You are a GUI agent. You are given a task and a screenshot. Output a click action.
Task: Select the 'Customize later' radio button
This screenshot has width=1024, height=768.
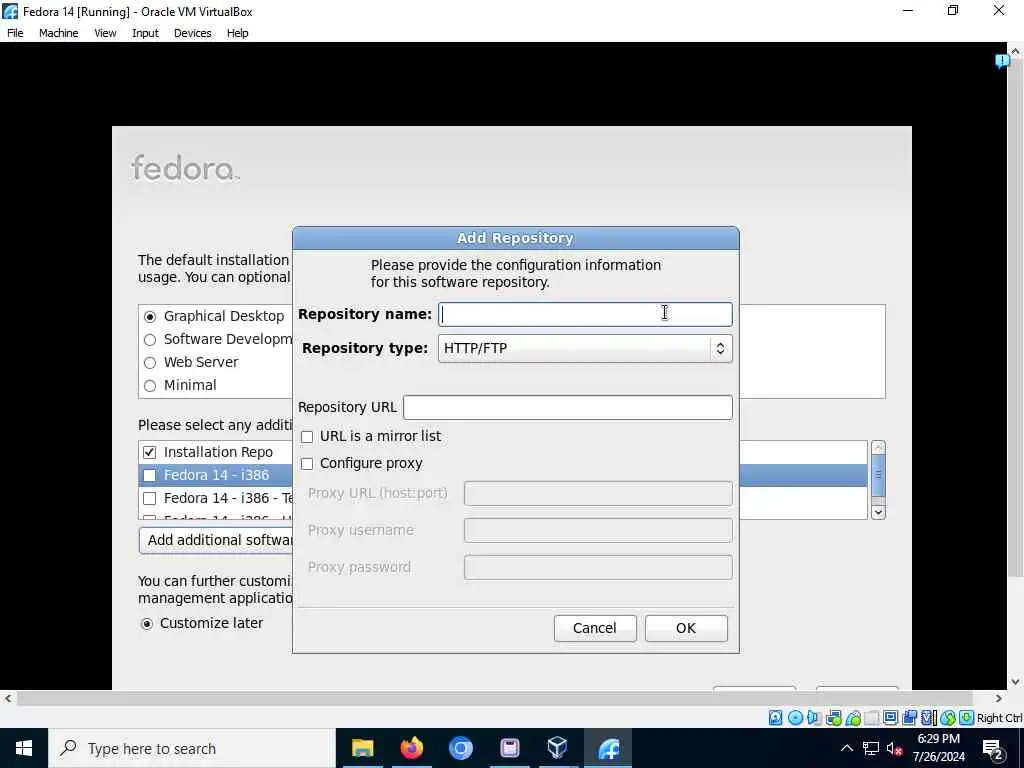tap(147, 624)
